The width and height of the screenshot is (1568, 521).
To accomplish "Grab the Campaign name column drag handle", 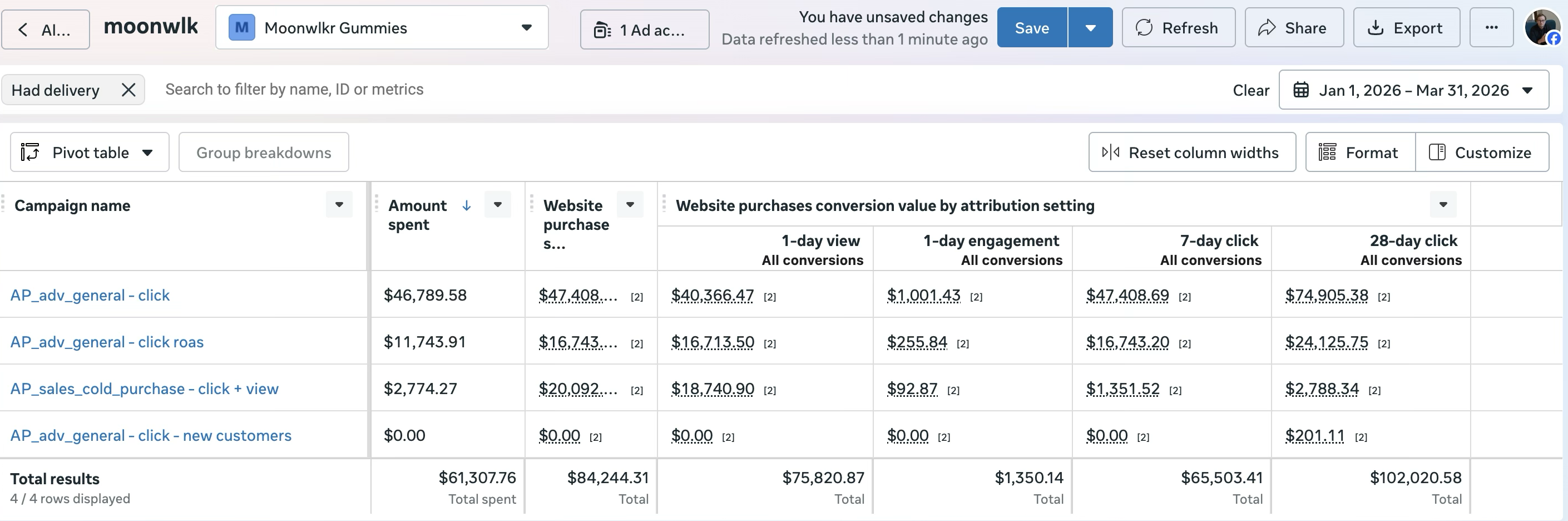I will tap(3, 204).
